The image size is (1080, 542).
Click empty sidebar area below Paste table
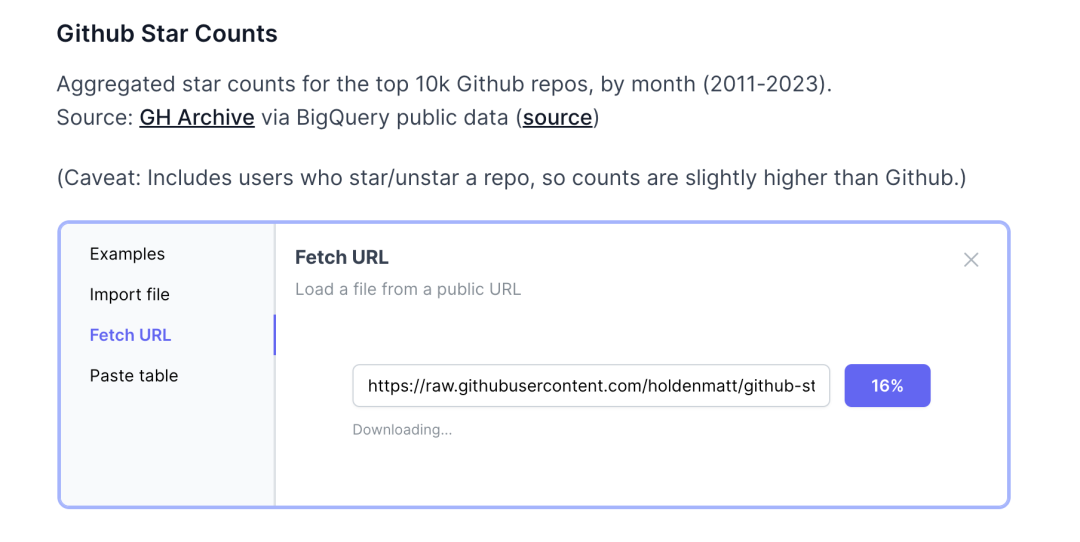point(165,450)
